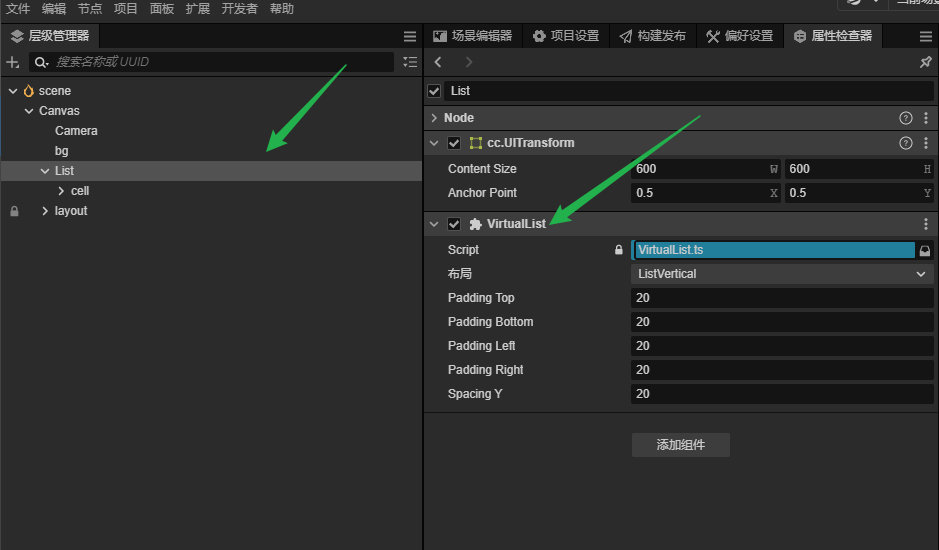Click the Padding Top input field
The width and height of the screenshot is (939, 550).
782,298
